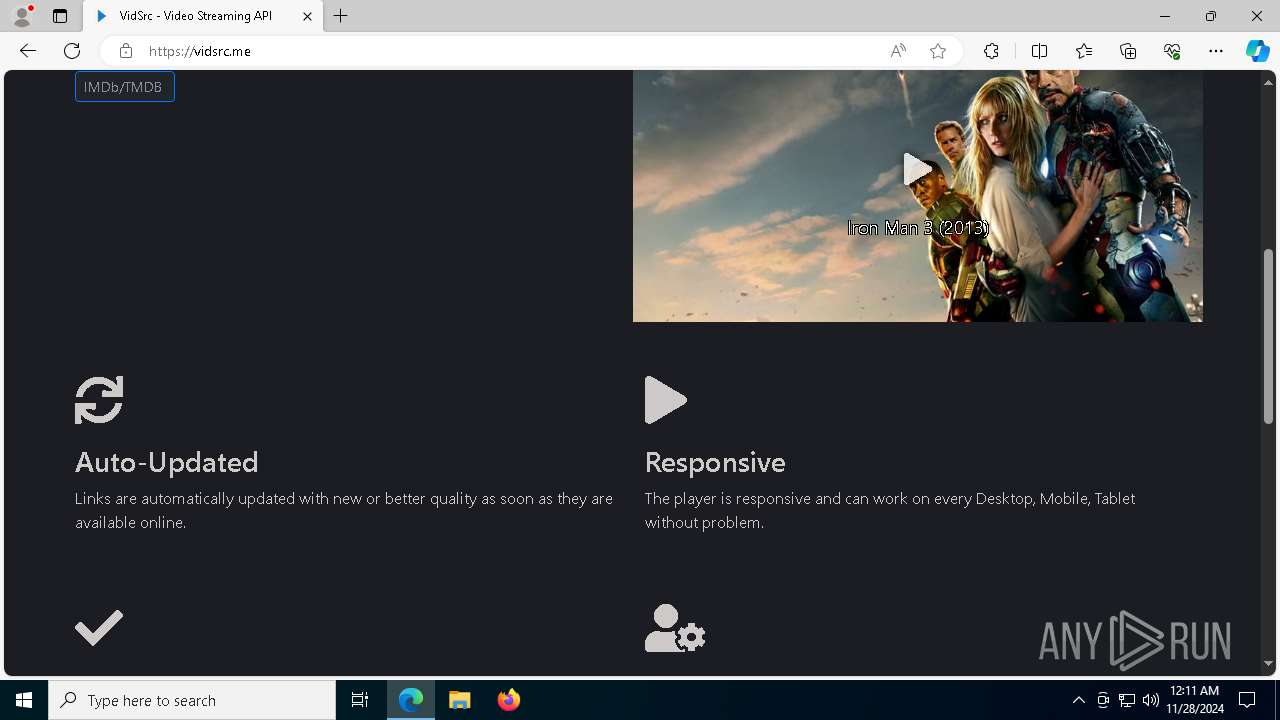Open Copilot sidebar
This screenshot has height=720, width=1280.
click(1257, 51)
